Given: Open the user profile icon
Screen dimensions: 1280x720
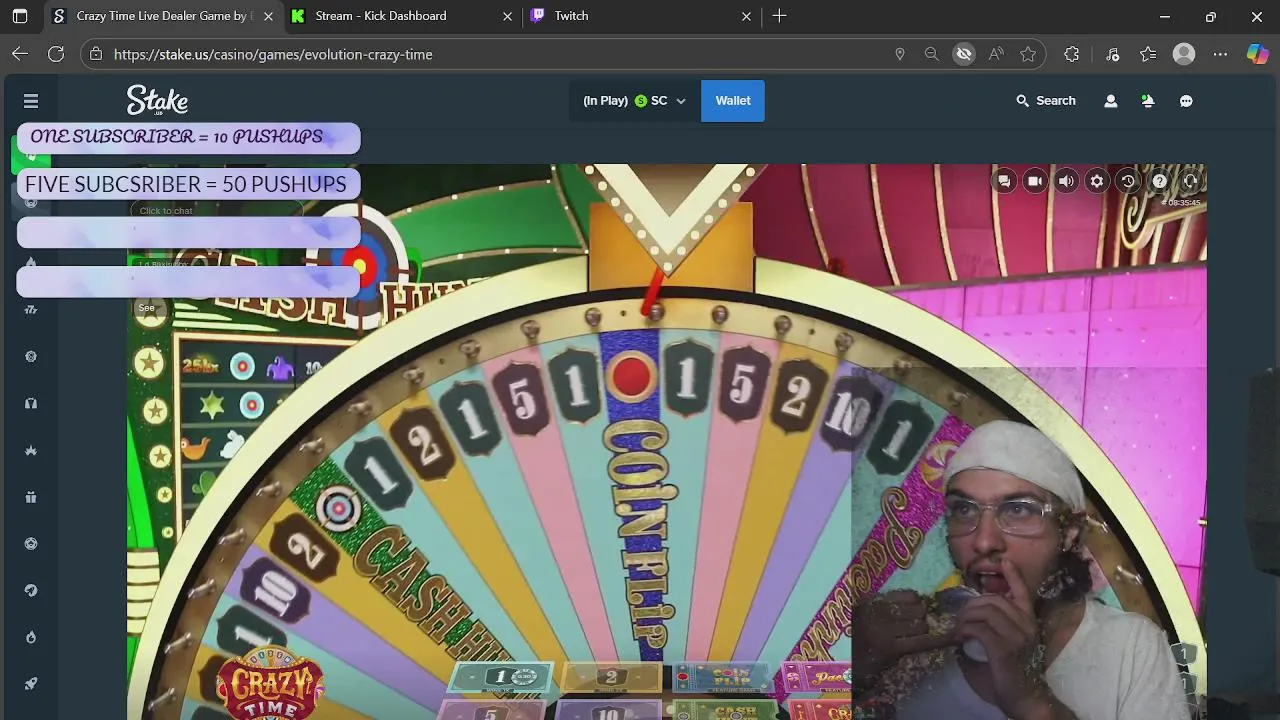Looking at the screenshot, I should (1110, 101).
